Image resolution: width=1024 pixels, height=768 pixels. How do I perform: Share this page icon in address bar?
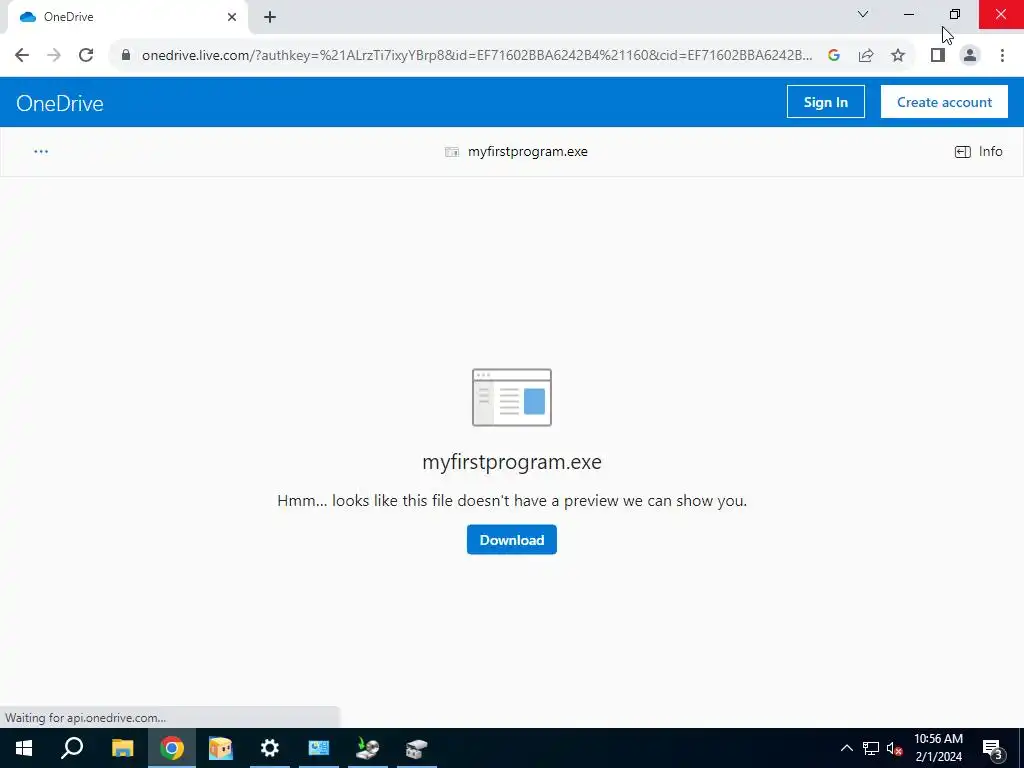[866, 56]
